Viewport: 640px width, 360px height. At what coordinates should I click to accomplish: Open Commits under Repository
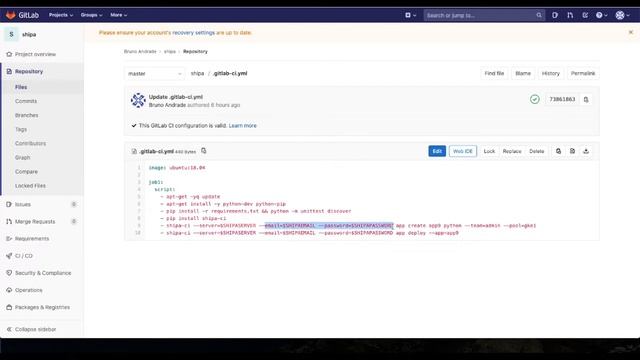[26, 101]
